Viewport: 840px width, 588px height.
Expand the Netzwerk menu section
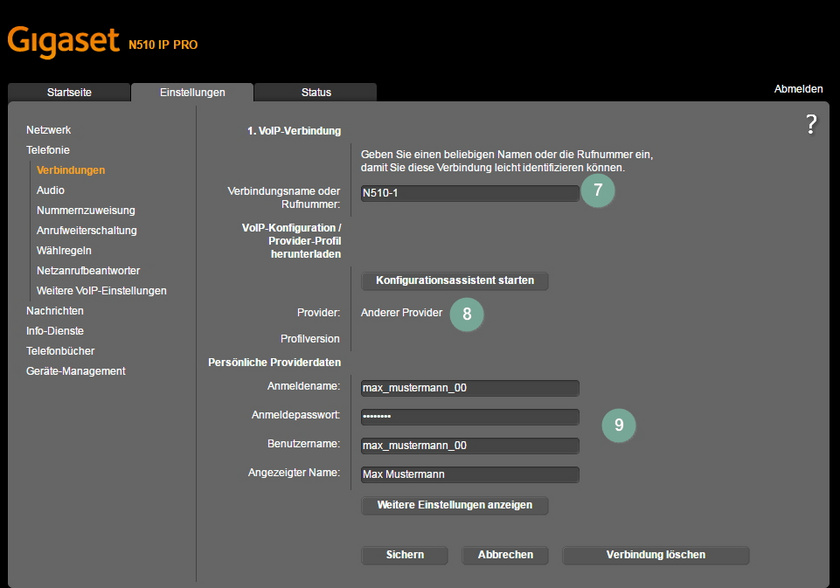tap(48, 130)
